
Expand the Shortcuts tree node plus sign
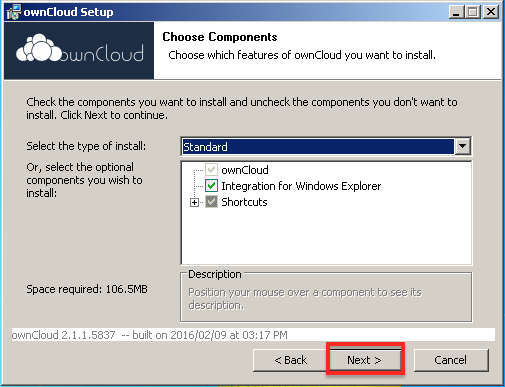[x=194, y=202]
